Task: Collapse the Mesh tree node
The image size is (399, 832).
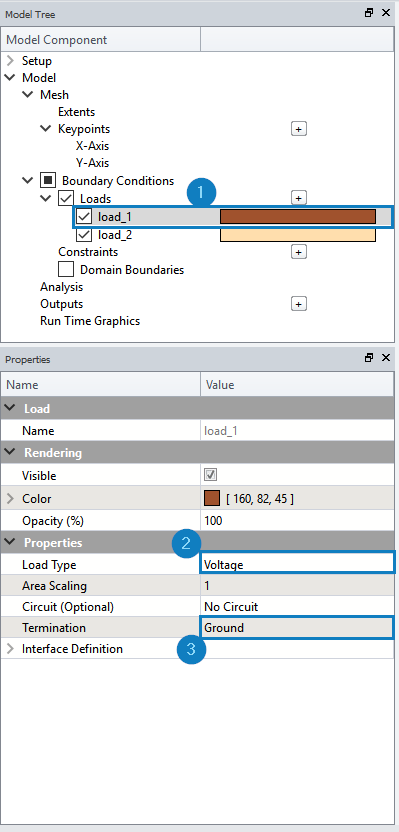Action: 27,95
